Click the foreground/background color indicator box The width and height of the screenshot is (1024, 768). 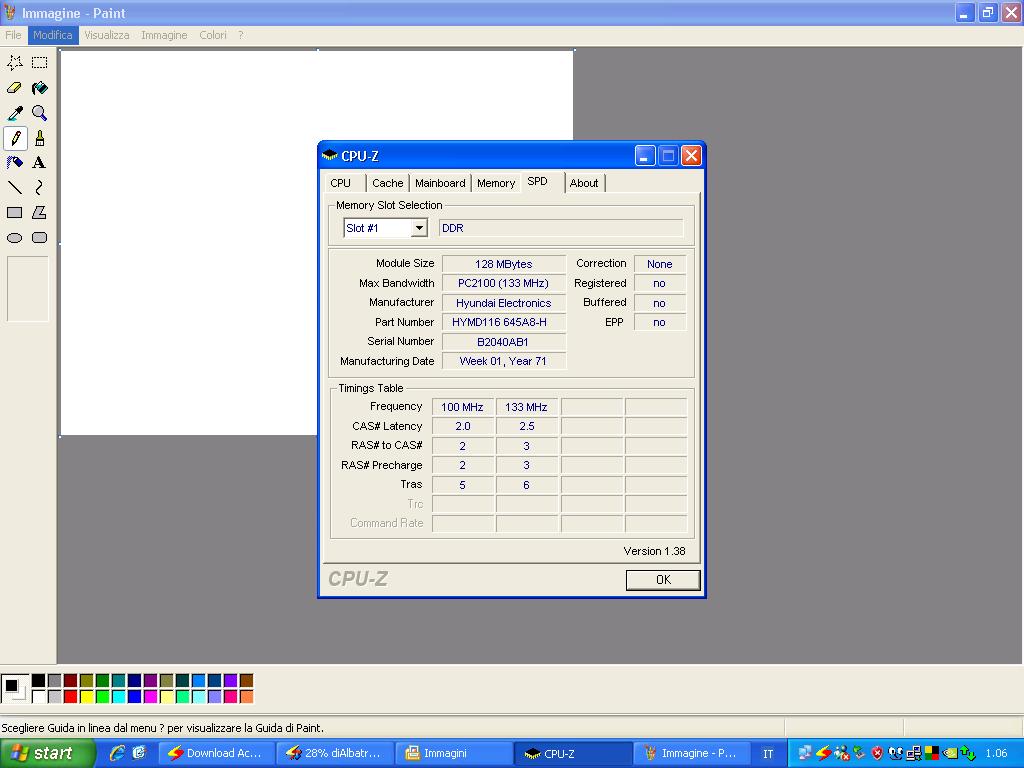tap(14, 689)
